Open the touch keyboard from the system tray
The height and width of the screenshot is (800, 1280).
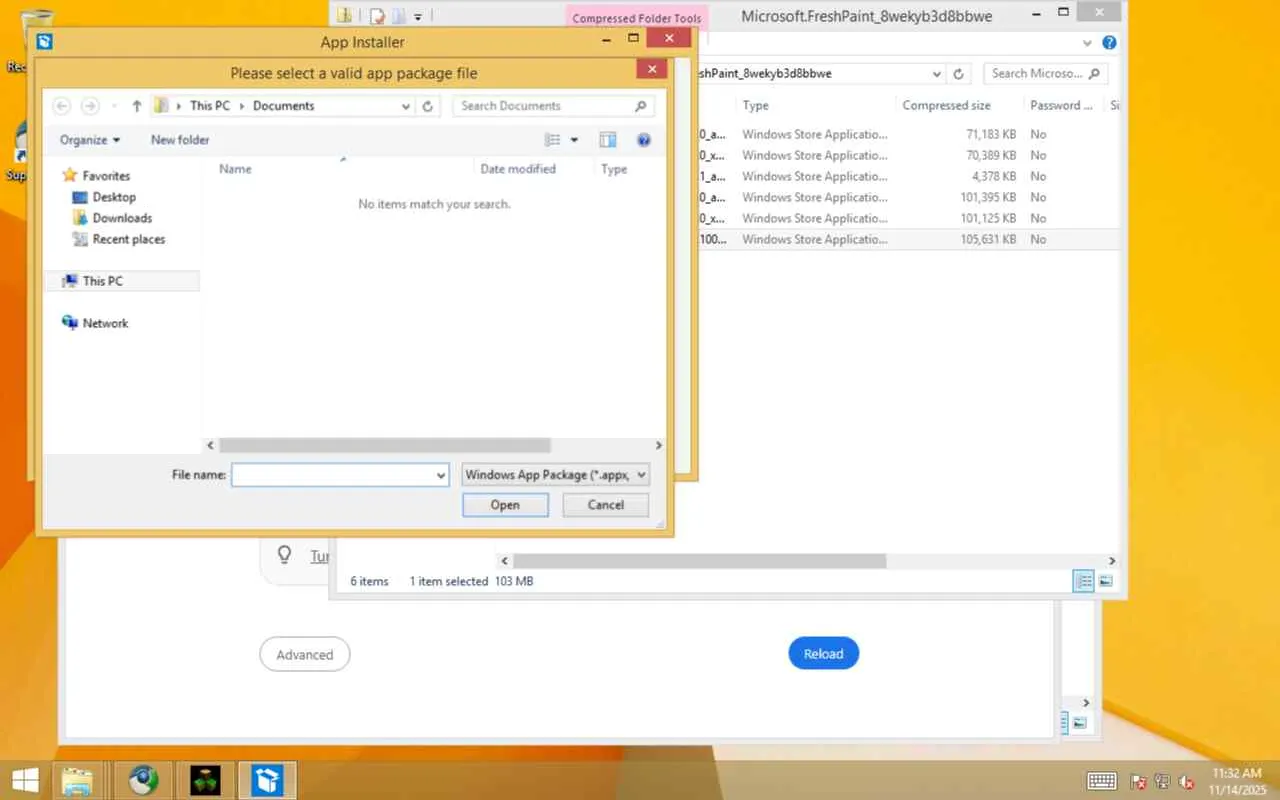[1102, 781]
